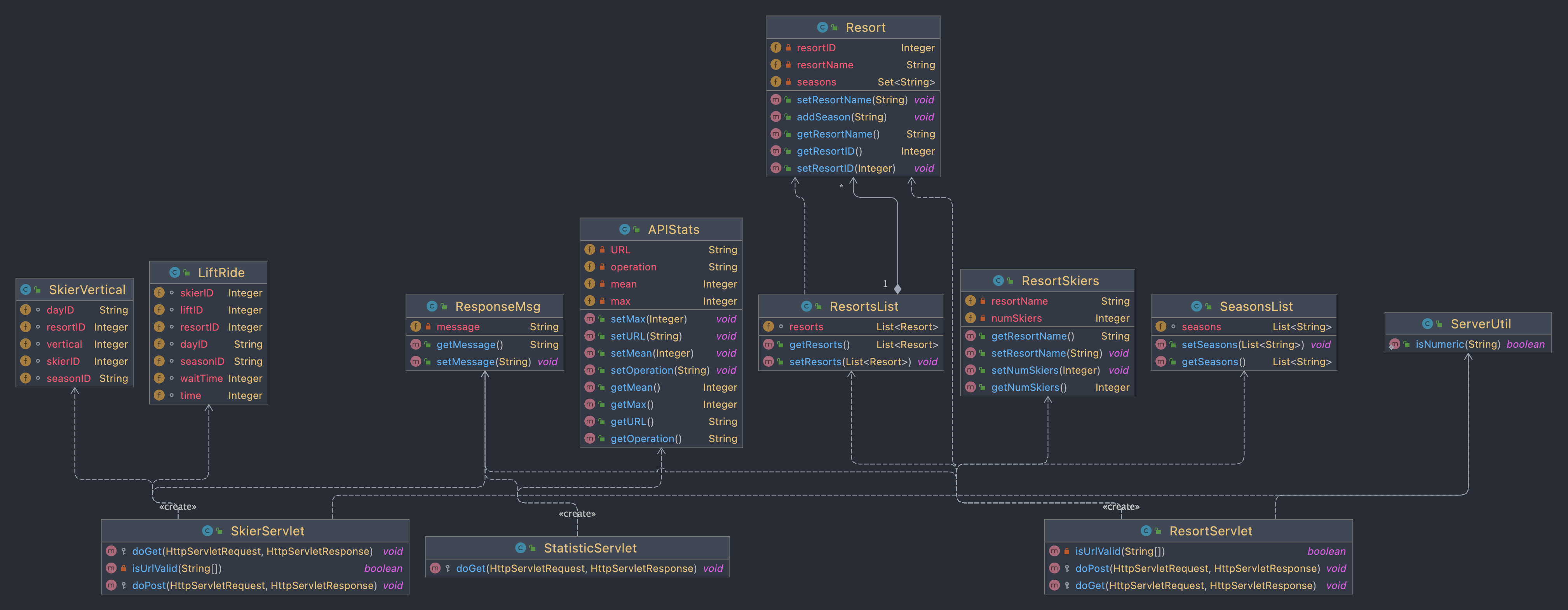Click setOperation(String) method in APIStats
This screenshot has height=610, width=1568.
click(x=660, y=370)
